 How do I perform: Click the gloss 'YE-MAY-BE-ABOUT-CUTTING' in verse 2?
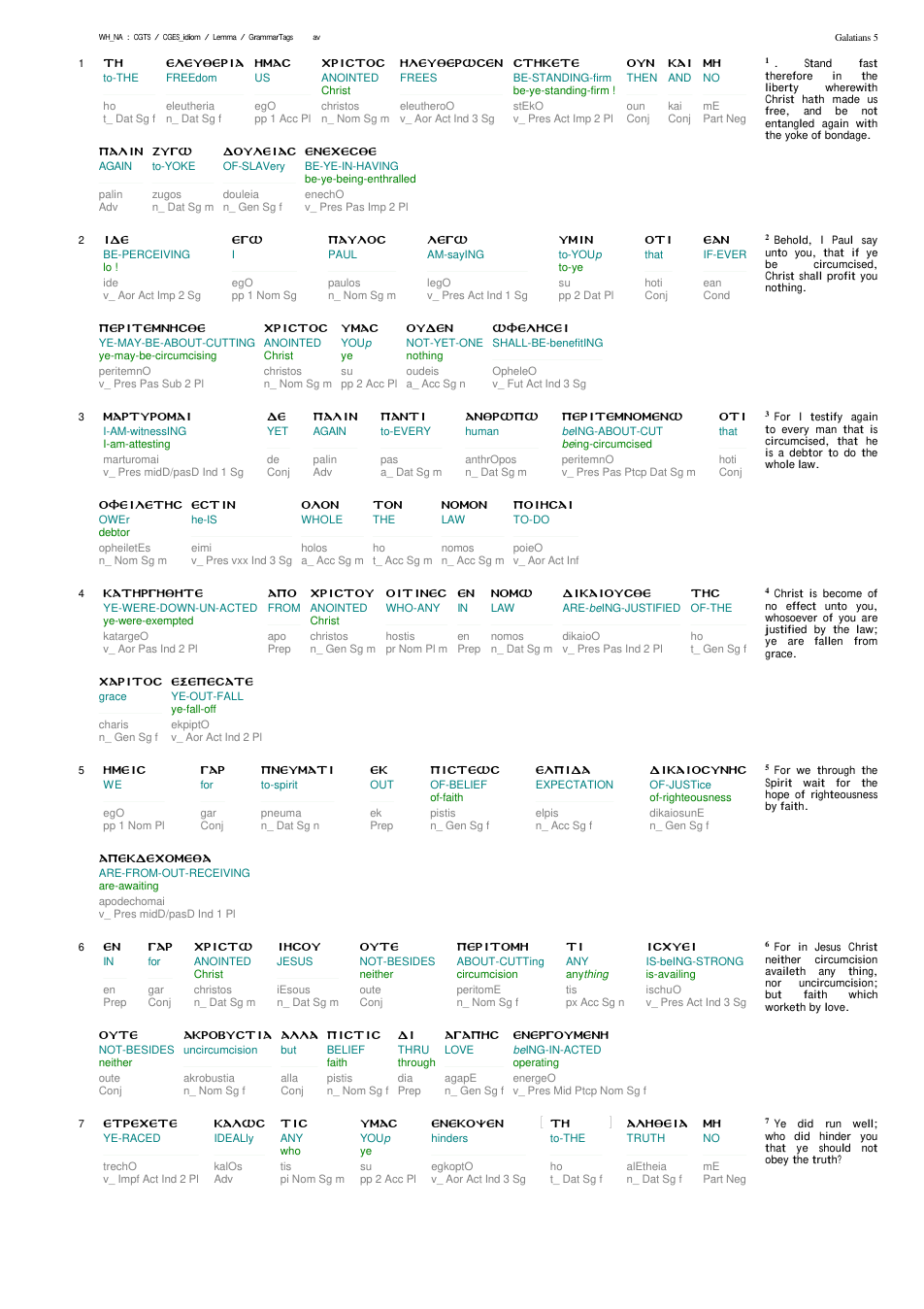[177, 344]
